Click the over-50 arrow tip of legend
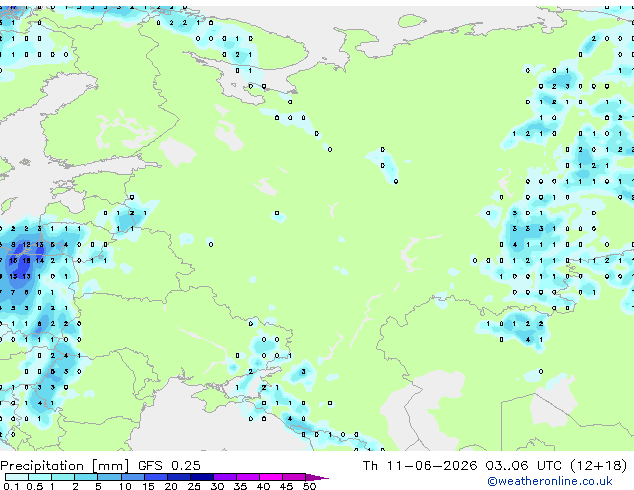This screenshot has height=490, width=634. pyautogui.click(x=317, y=477)
